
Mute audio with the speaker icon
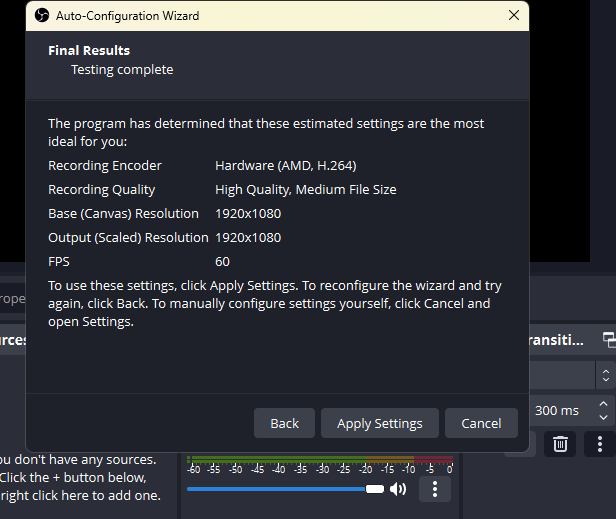pyautogui.click(x=398, y=489)
